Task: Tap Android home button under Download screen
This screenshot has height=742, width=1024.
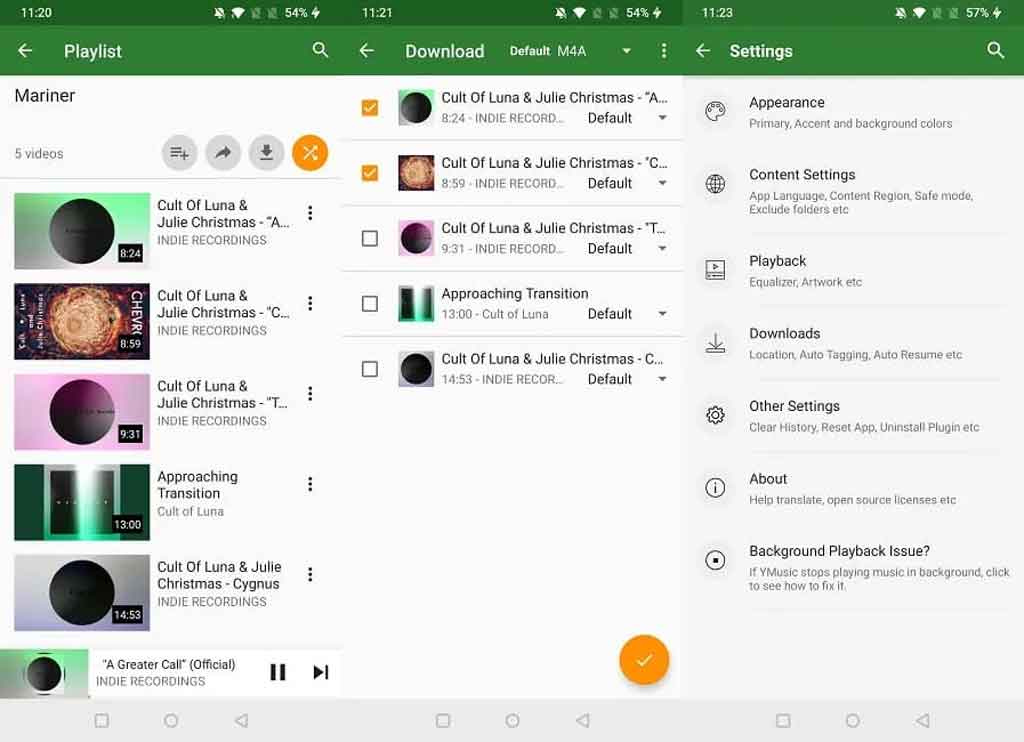Action: point(513,720)
